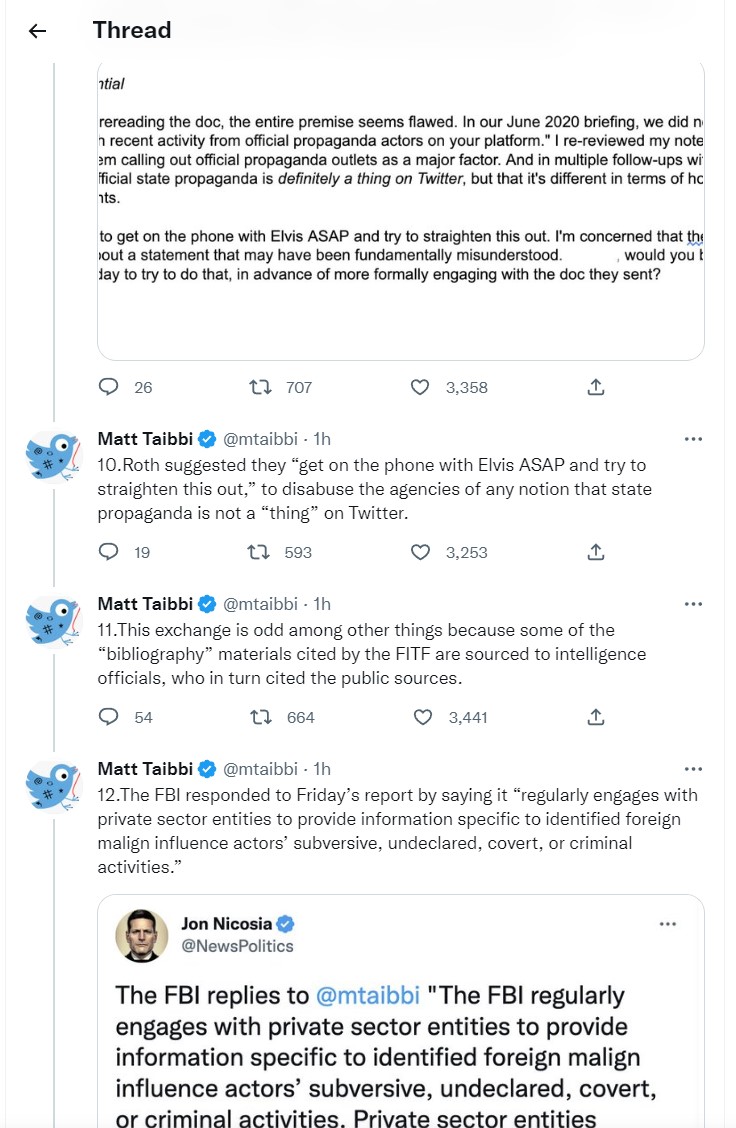736x1128 pixels.
Task: Open more options for tweet 12
Action: [x=693, y=768]
